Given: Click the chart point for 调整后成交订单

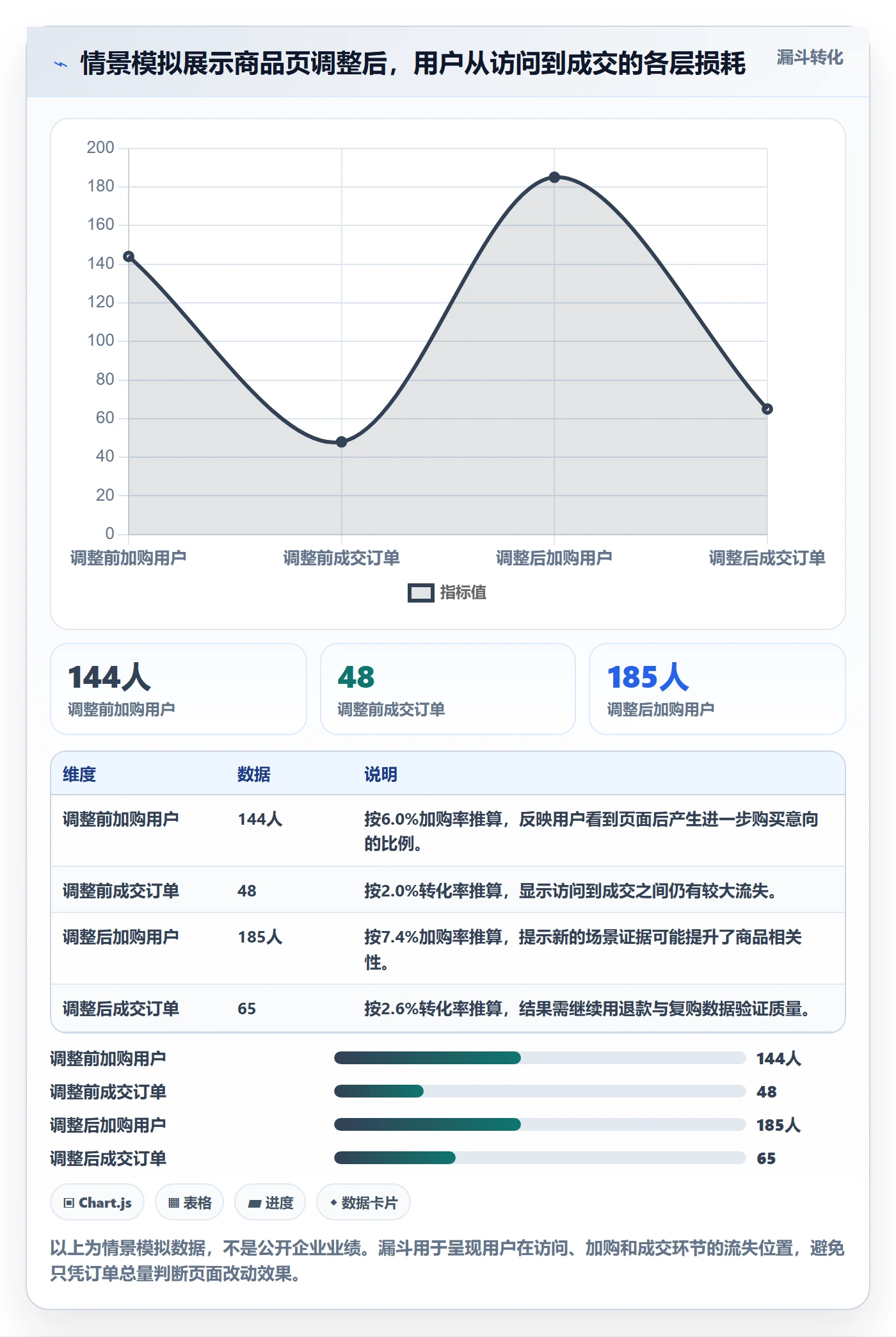Looking at the screenshot, I should click(767, 409).
